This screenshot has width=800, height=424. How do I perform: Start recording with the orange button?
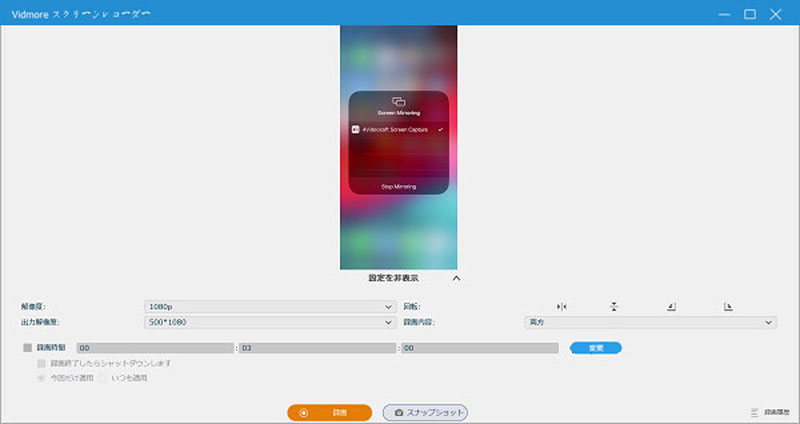tap(330, 413)
